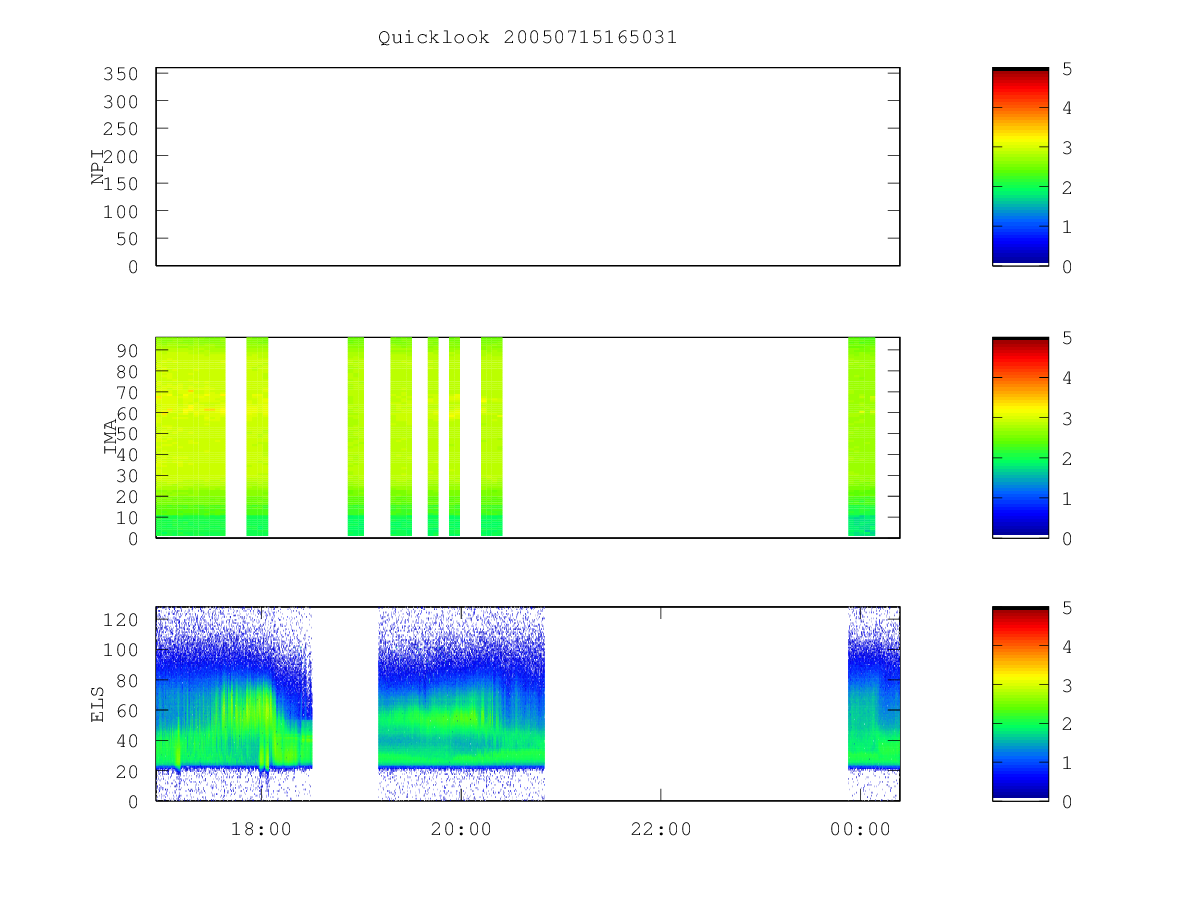Click the NPI panel color scale bar
This screenshot has height=900, width=1200.
[x=1020, y=166]
